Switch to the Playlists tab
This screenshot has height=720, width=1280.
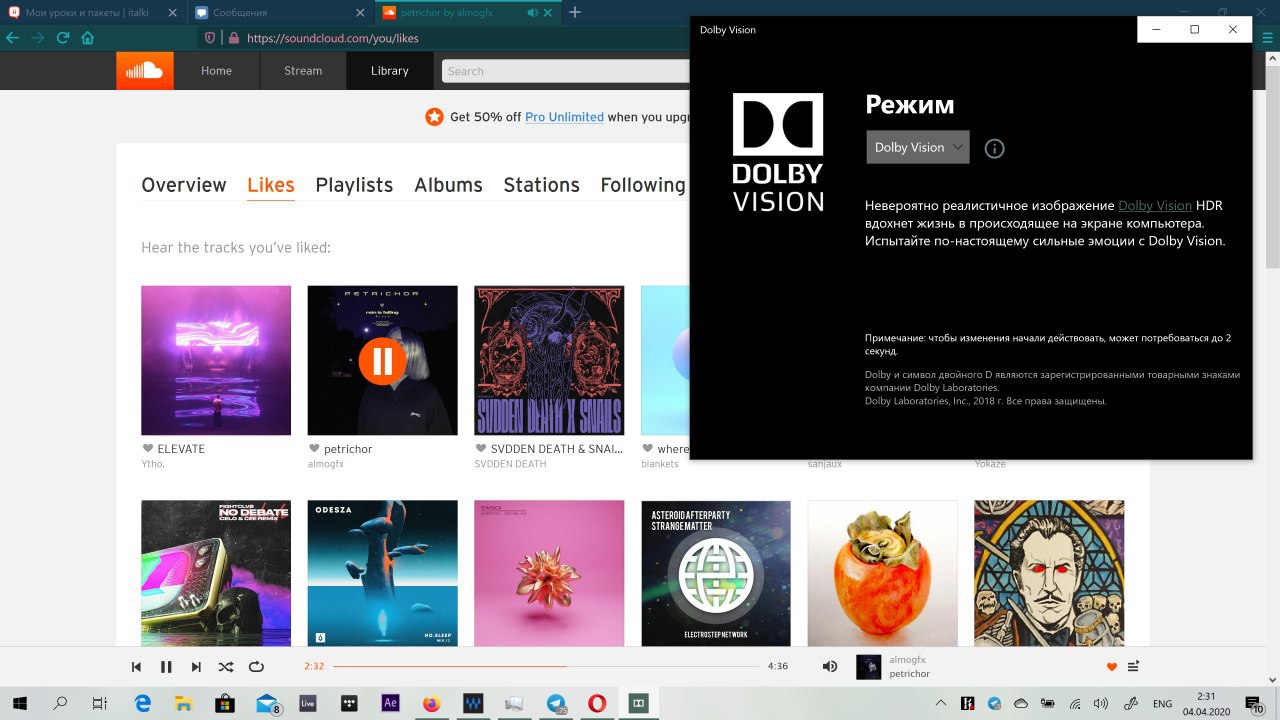(354, 185)
